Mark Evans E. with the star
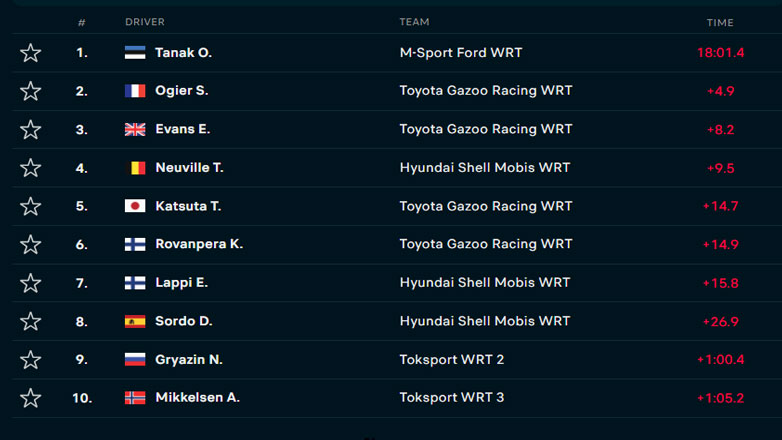The height and width of the screenshot is (440, 782). point(31,130)
